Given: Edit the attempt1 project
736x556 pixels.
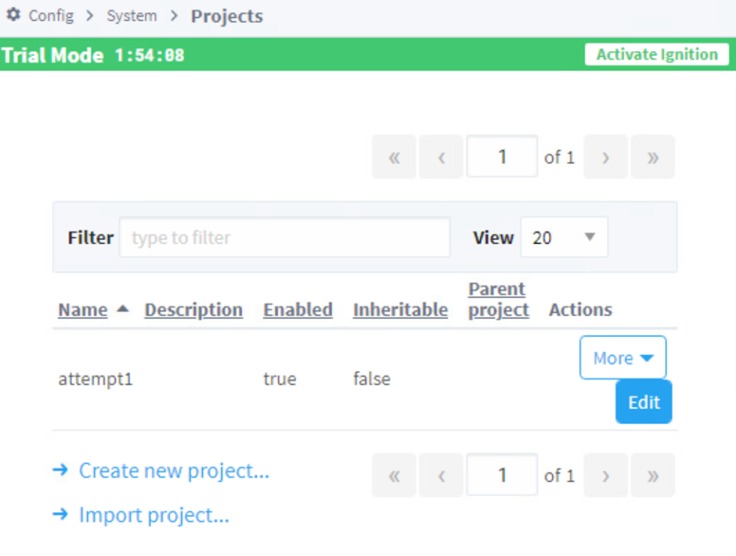Looking at the screenshot, I should pyautogui.click(x=644, y=402).
